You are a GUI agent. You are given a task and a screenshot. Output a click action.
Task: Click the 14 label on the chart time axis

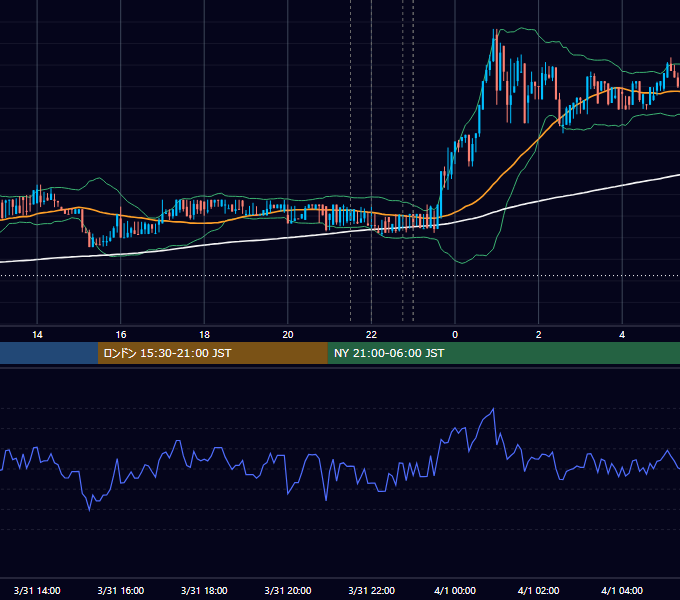pyautogui.click(x=37, y=335)
